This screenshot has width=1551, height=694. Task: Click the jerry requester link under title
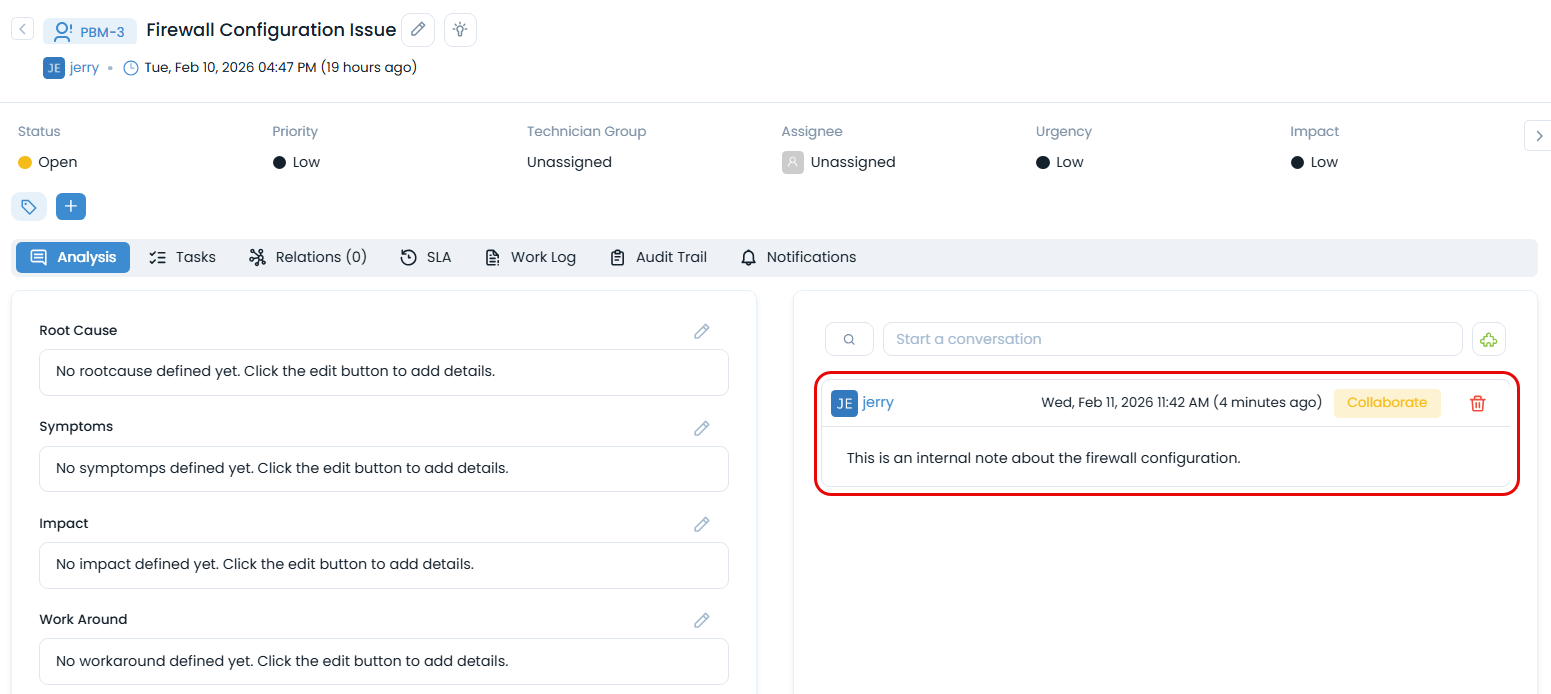[84, 68]
